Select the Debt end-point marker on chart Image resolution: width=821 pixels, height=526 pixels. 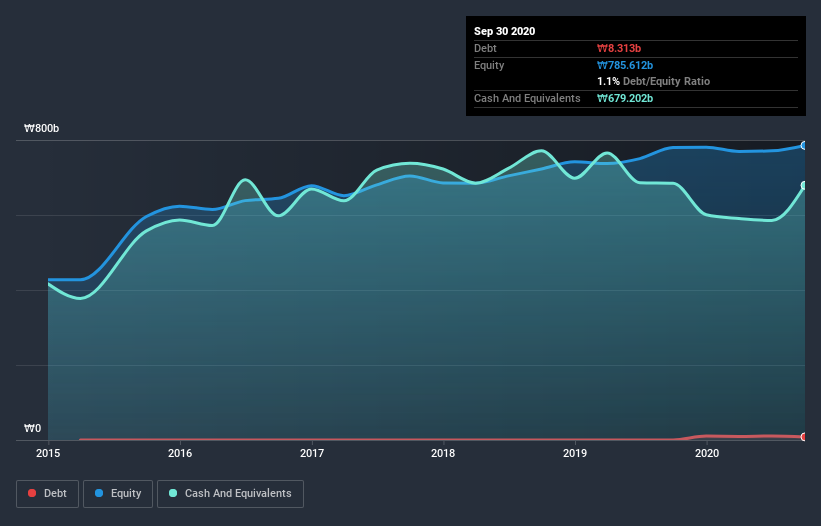(804, 437)
